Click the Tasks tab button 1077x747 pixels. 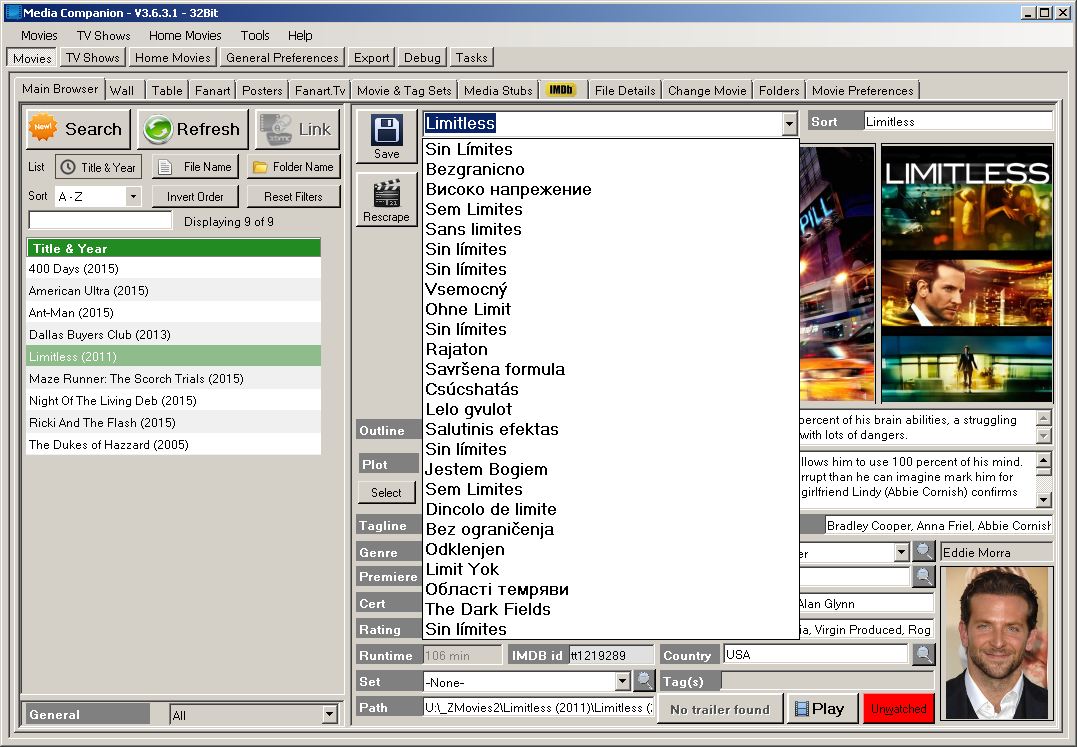pos(471,58)
